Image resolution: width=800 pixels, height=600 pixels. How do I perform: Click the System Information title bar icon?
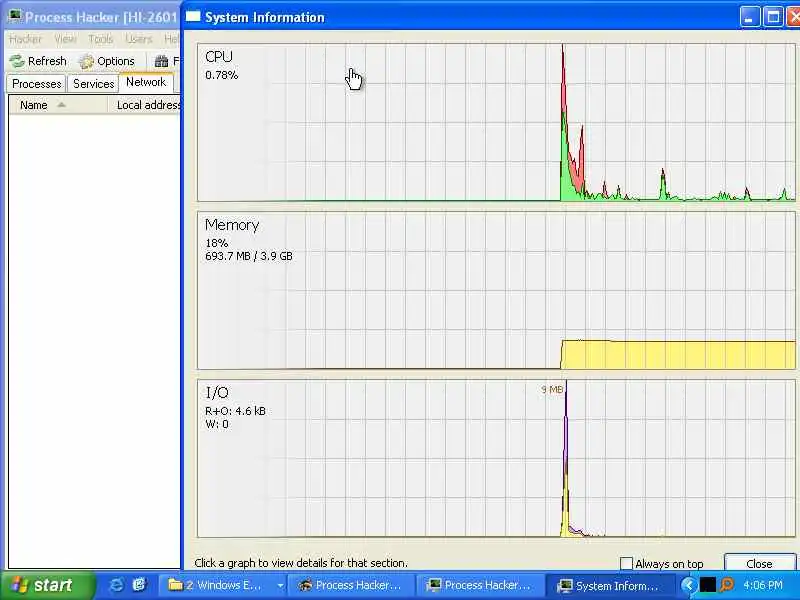click(x=193, y=17)
